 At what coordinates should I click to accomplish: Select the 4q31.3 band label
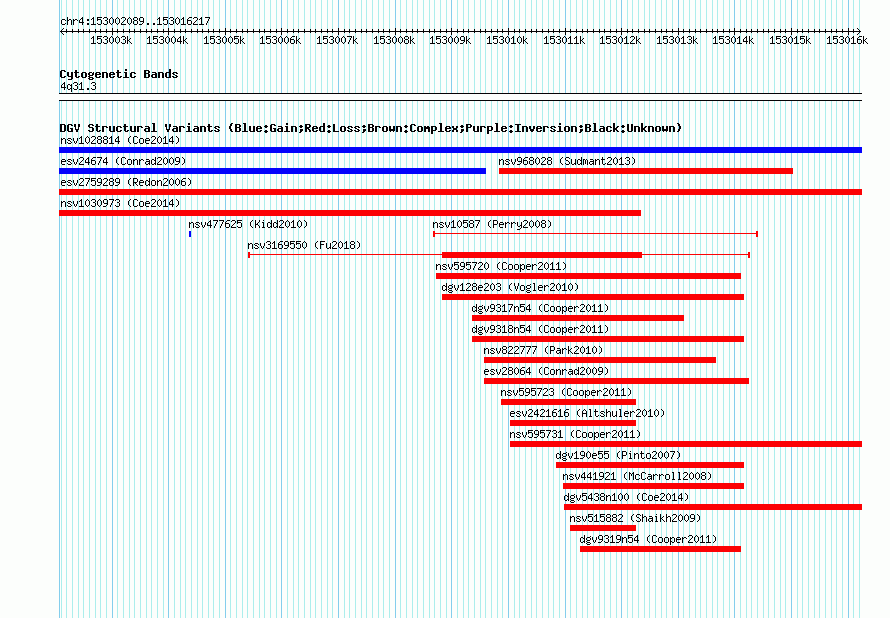(x=78, y=86)
